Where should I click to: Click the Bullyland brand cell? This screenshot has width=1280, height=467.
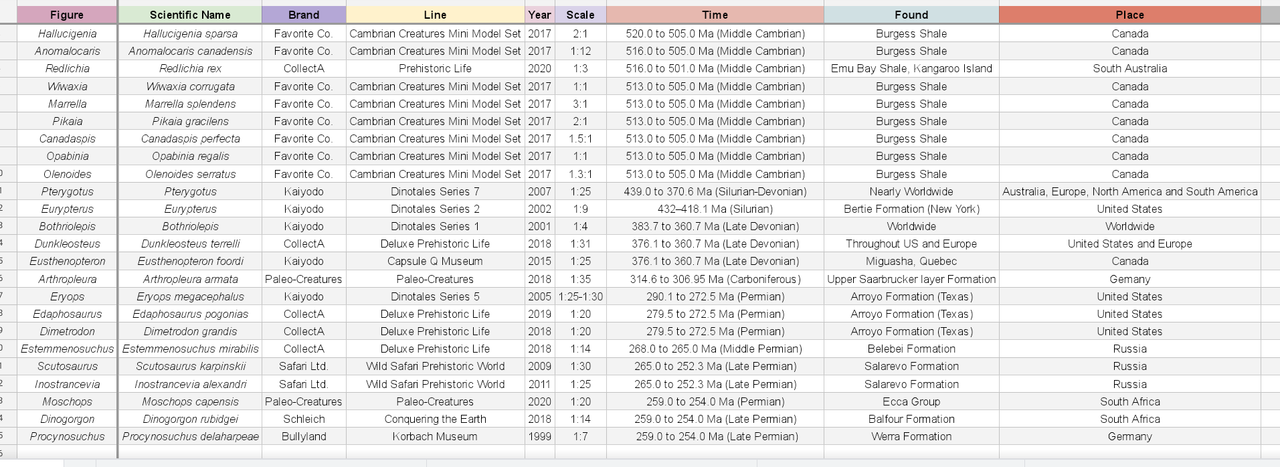(x=304, y=436)
